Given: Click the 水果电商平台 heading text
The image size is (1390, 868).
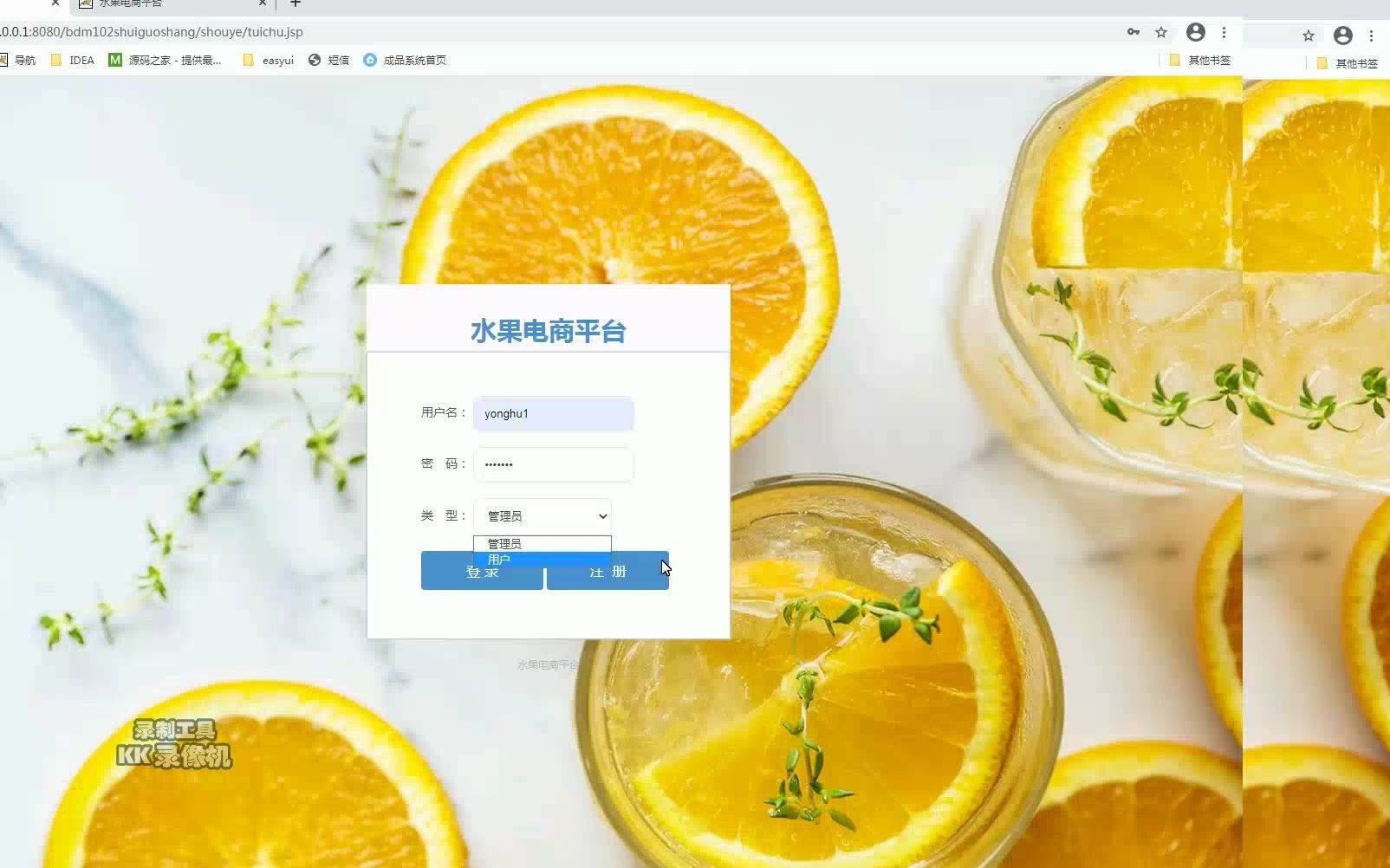Looking at the screenshot, I should tap(549, 331).
